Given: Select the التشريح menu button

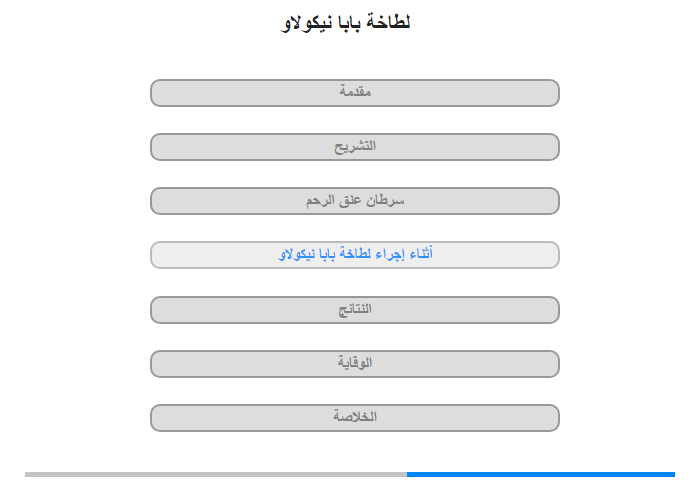Looking at the screenshot, I should coord(354,147).
